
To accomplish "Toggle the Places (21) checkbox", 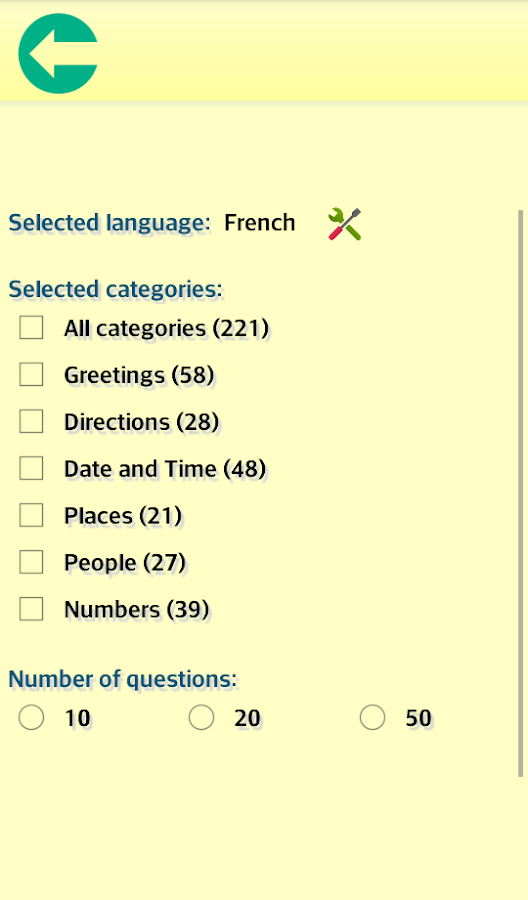I will [31, 515].
